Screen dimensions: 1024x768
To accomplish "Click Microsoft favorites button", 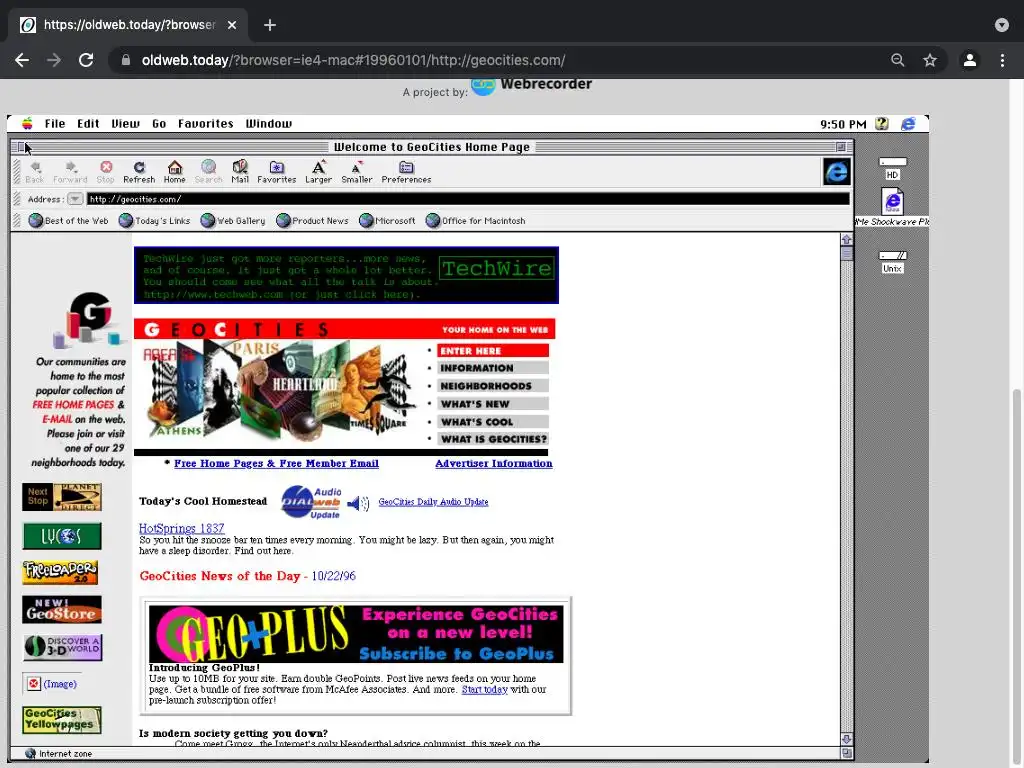I will [x=387, y=221].
